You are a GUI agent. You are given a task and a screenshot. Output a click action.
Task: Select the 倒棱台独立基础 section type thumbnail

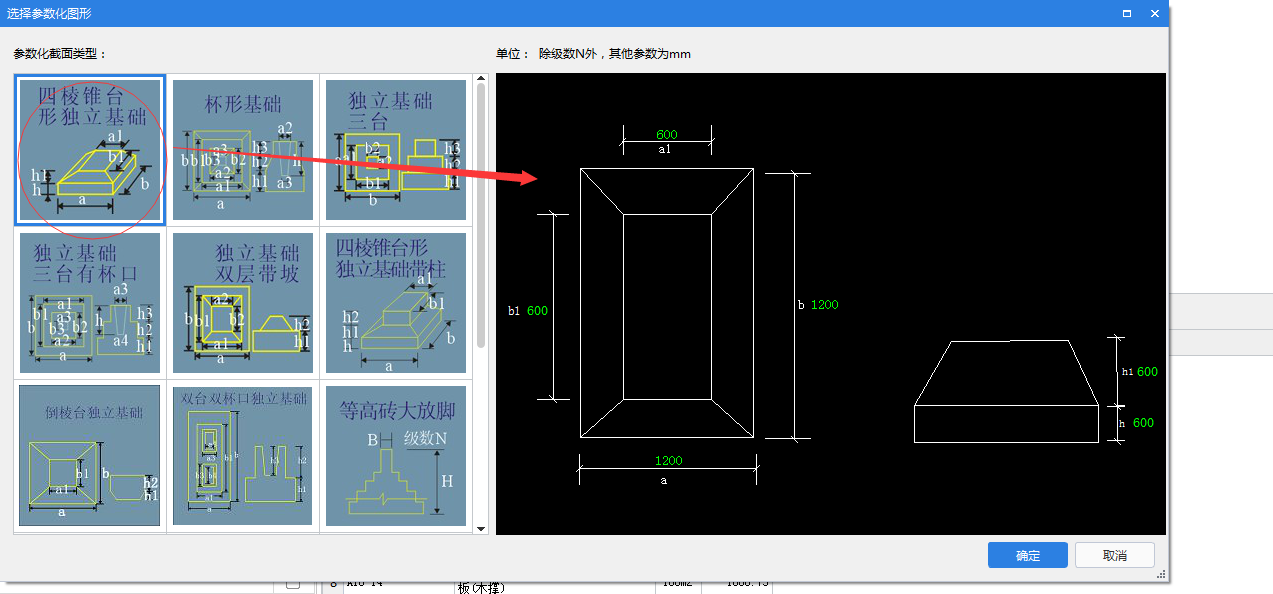pyautogui.click(x=90, y=455)
